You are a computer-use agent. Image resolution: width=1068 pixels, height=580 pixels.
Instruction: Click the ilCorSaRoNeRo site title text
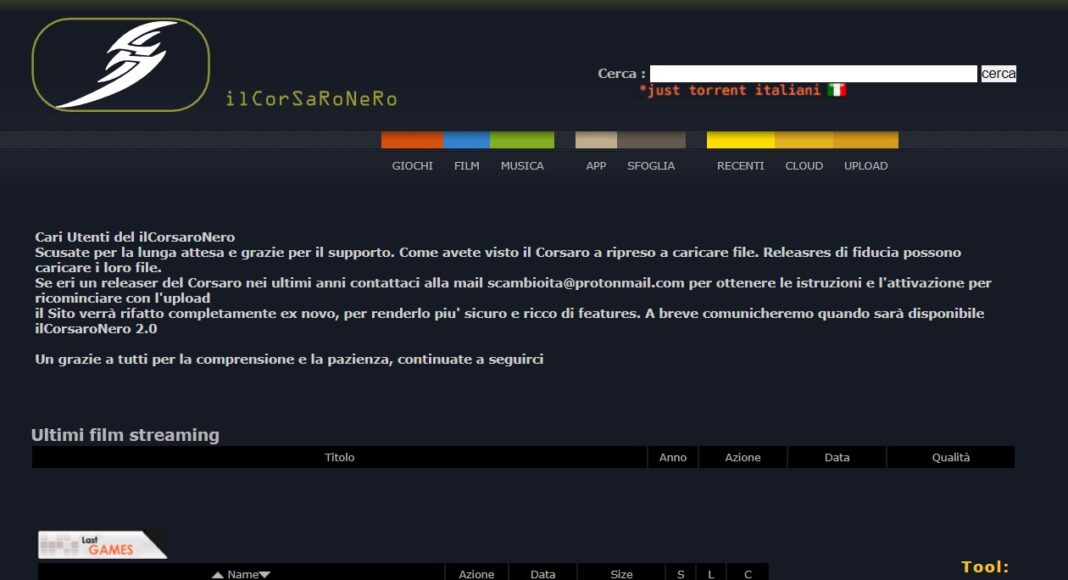click(x=311, y=99)
